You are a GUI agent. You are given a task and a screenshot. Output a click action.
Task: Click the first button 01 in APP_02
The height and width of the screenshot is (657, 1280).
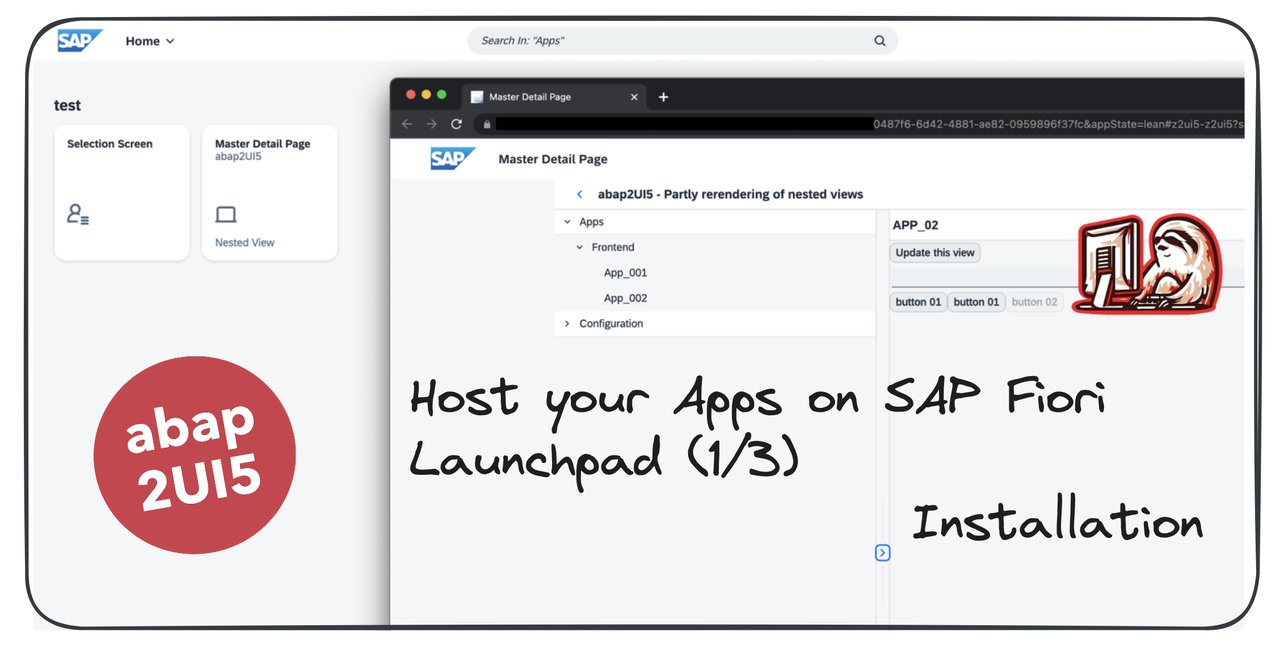tap(917, 302)
